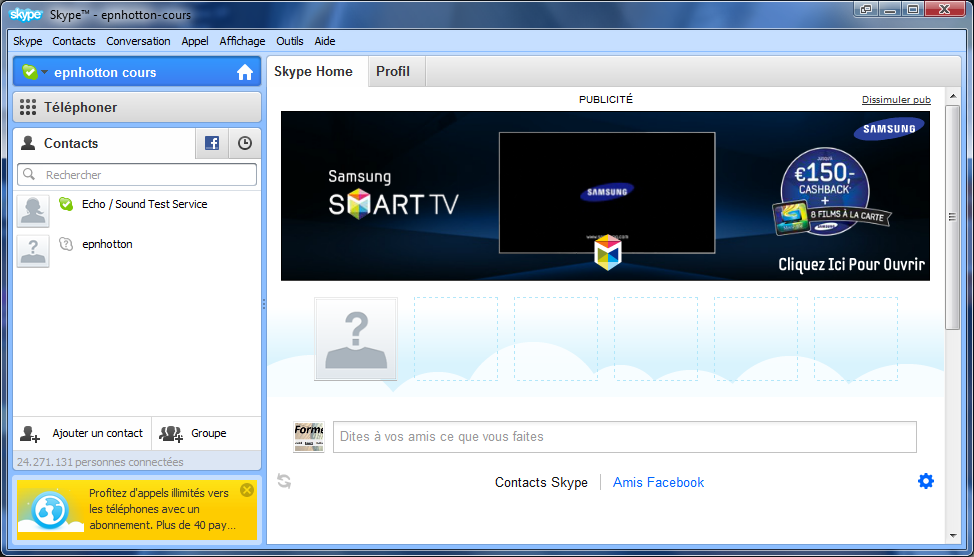Open the Samsung Smart TV advertisement
Screen dimensions: 974x557
pyautogui.click(x=606, y=196)
